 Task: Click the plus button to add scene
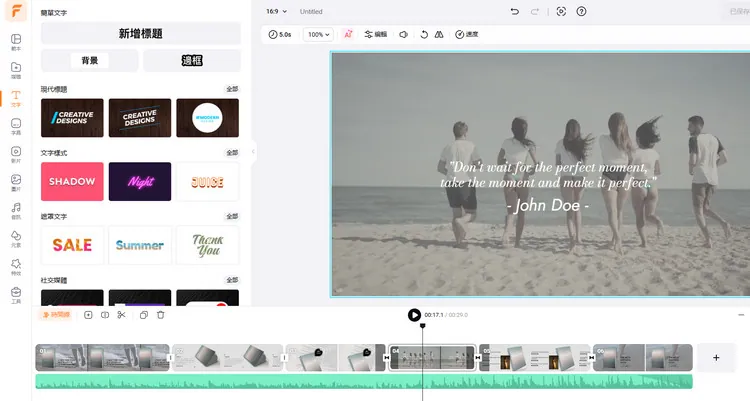716,357
